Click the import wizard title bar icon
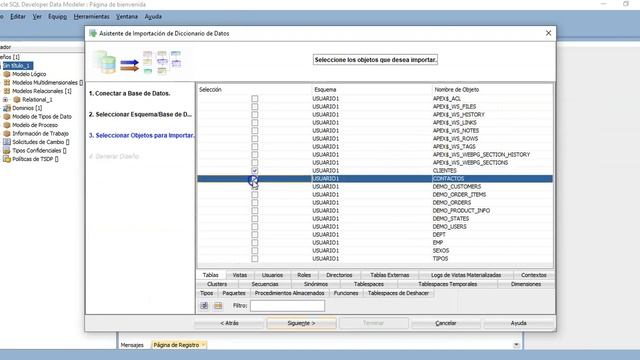 (93, 33)
